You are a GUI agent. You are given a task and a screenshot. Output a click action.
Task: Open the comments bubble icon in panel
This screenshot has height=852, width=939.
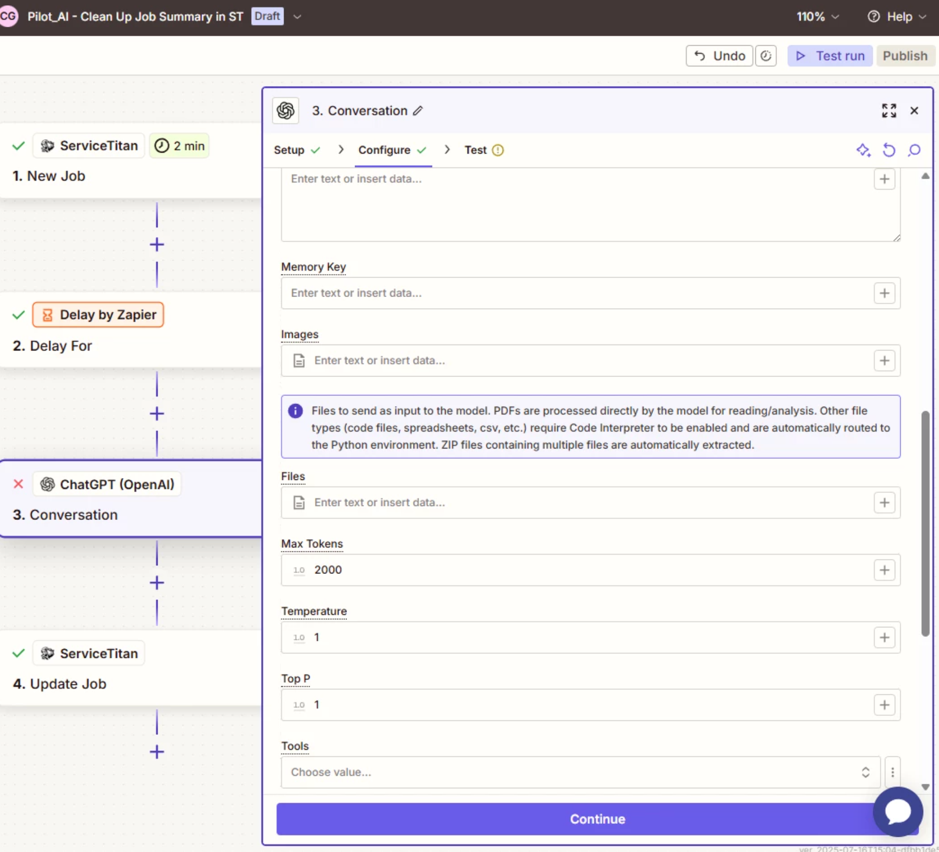[914, 150]
